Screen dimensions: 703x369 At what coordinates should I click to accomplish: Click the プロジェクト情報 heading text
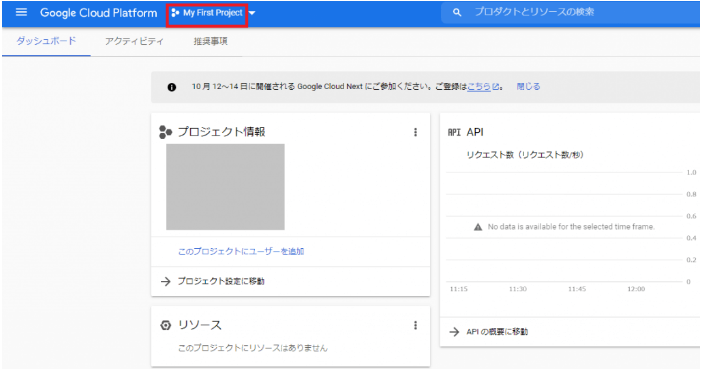pyautogui.click(x=221, y=132)
